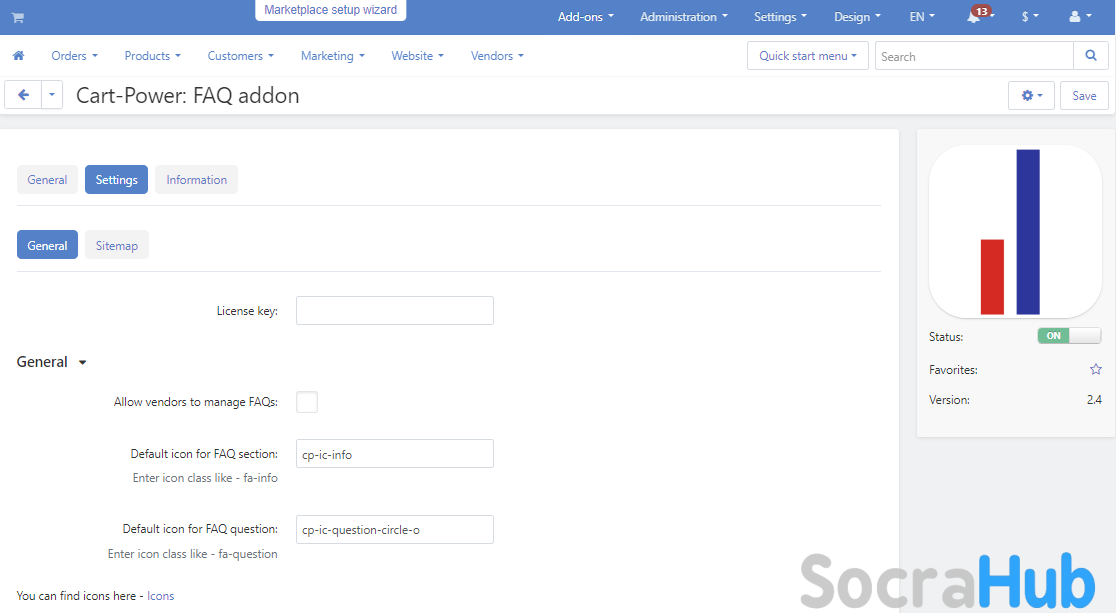Open the Add-ons dropdown menu
The height and width of the screenshot is (613, 1116).
(x=585, y=17)
